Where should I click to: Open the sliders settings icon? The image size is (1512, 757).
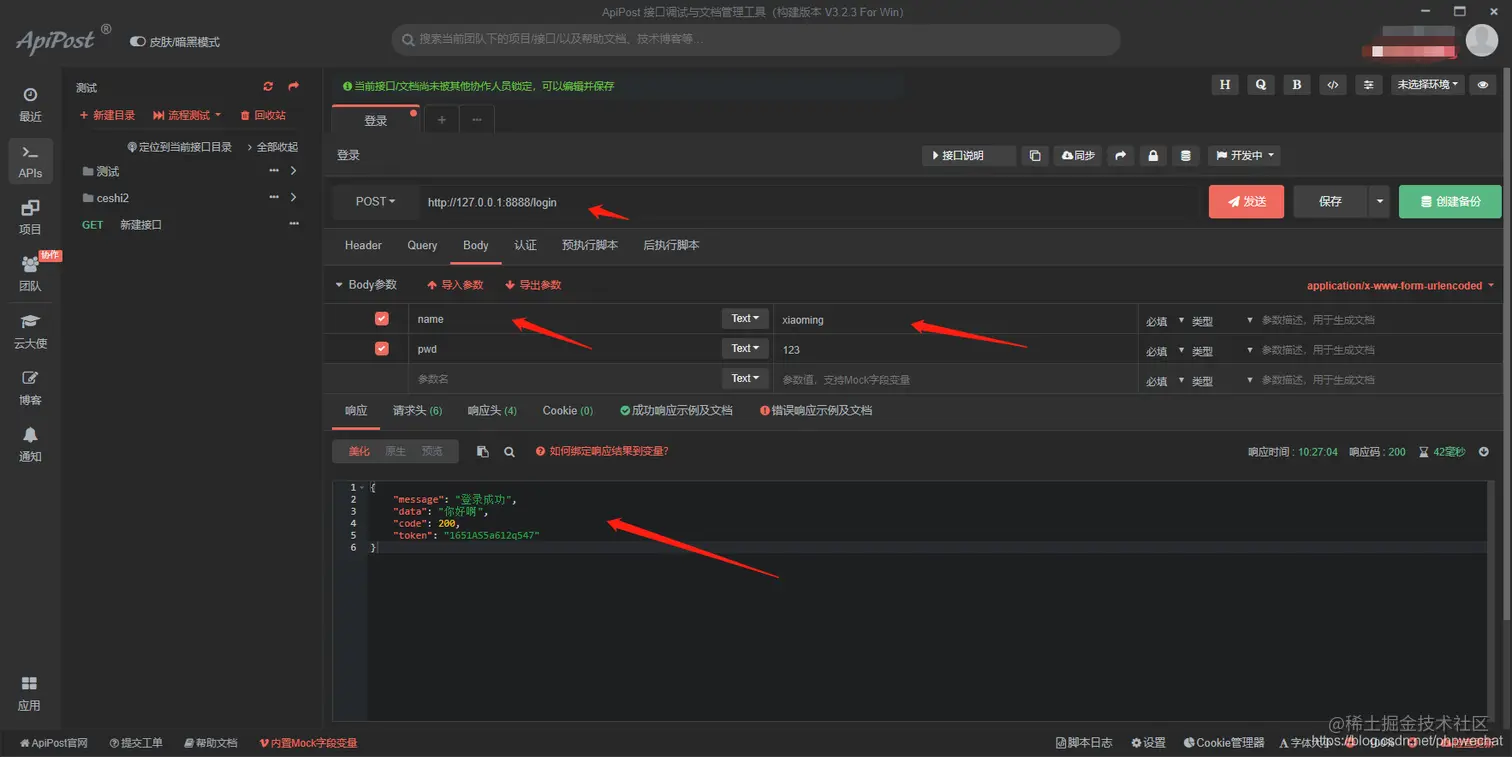(x=1369, y=85)
